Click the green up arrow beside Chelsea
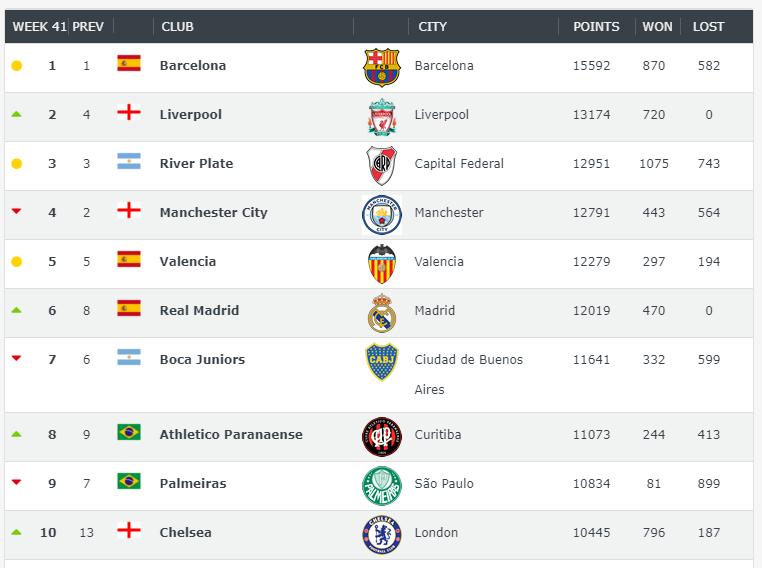Viewport: 762px width, 568px height. [16, 532]
